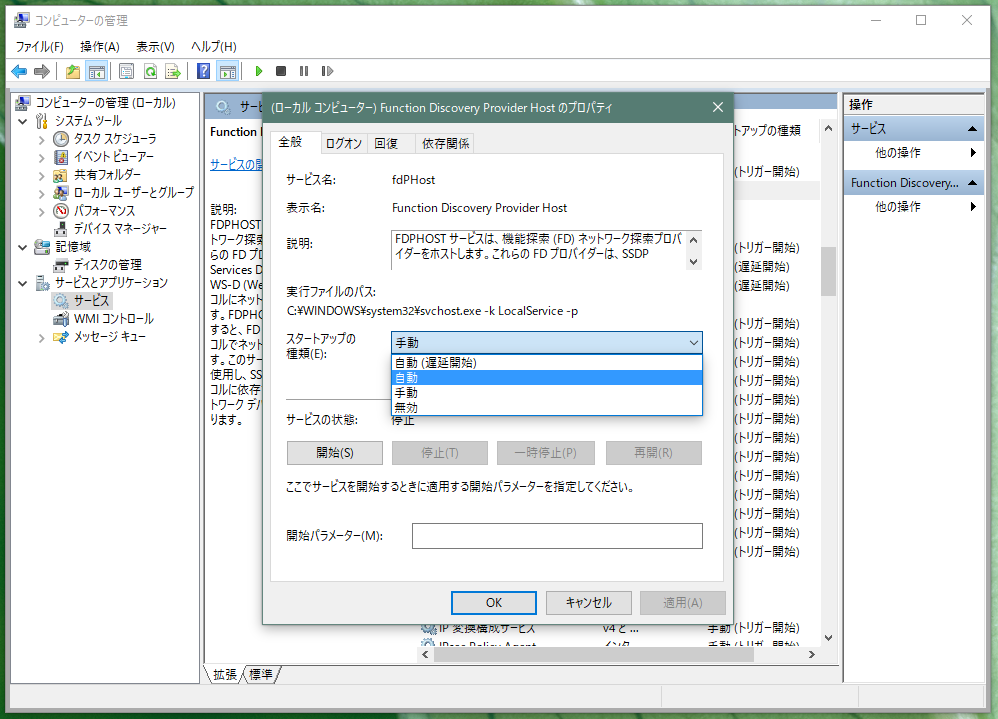
Task: Open the 操作(A) menu
Action: tap(100, 46)
